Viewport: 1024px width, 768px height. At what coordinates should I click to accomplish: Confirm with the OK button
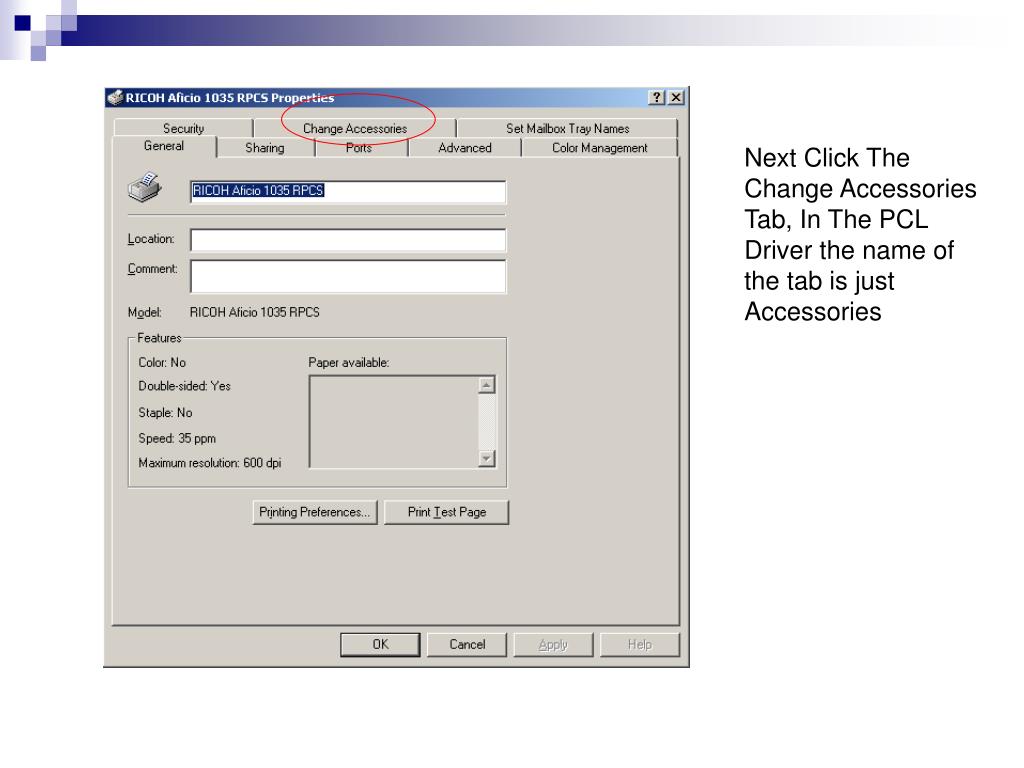click(380, 645)
